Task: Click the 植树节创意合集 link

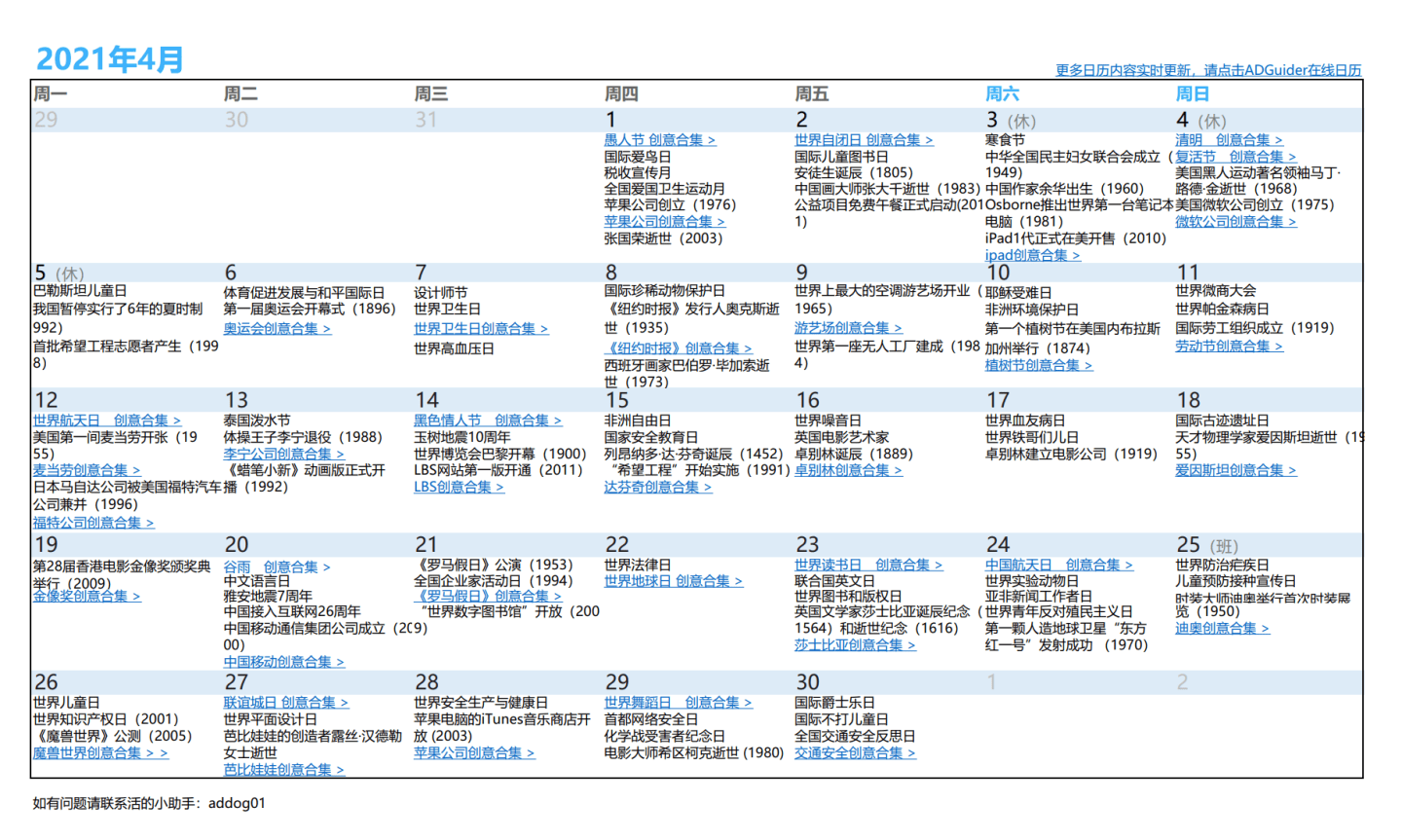Action: tap(1038, 366)
